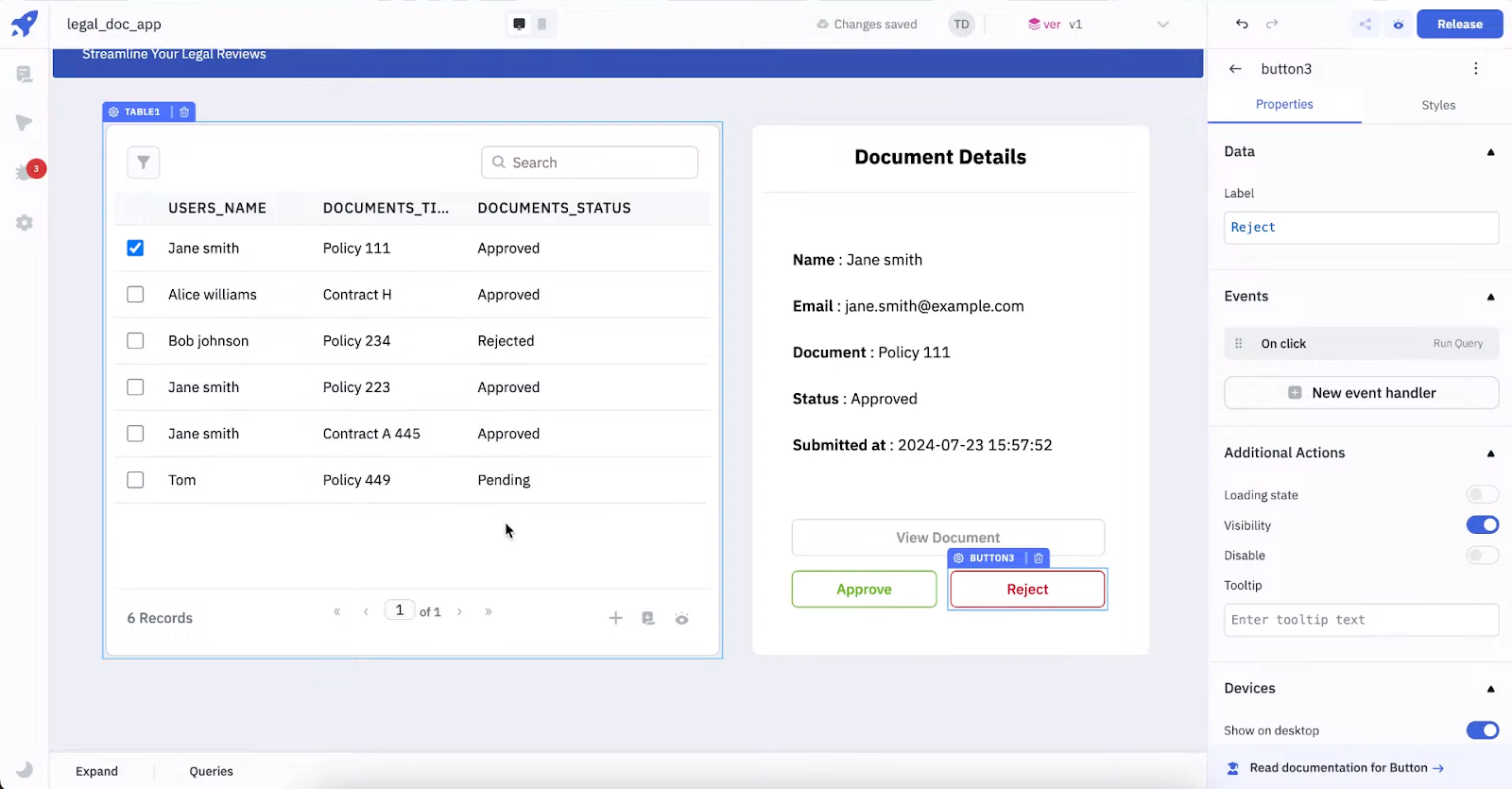1512x789 pixels.
Task: Collapse the Additional Actions section
Action: pyautogui.click(x=1491, y=454)
